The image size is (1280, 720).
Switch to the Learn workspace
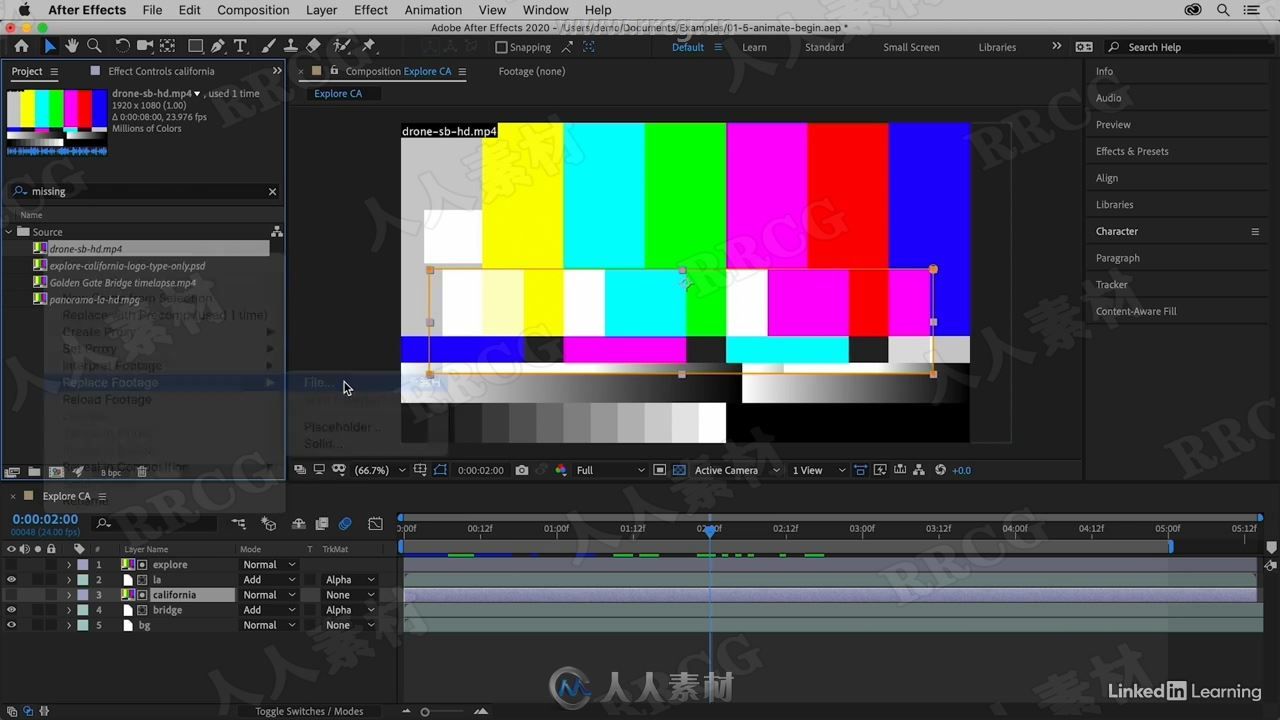[x=754, y=47]
